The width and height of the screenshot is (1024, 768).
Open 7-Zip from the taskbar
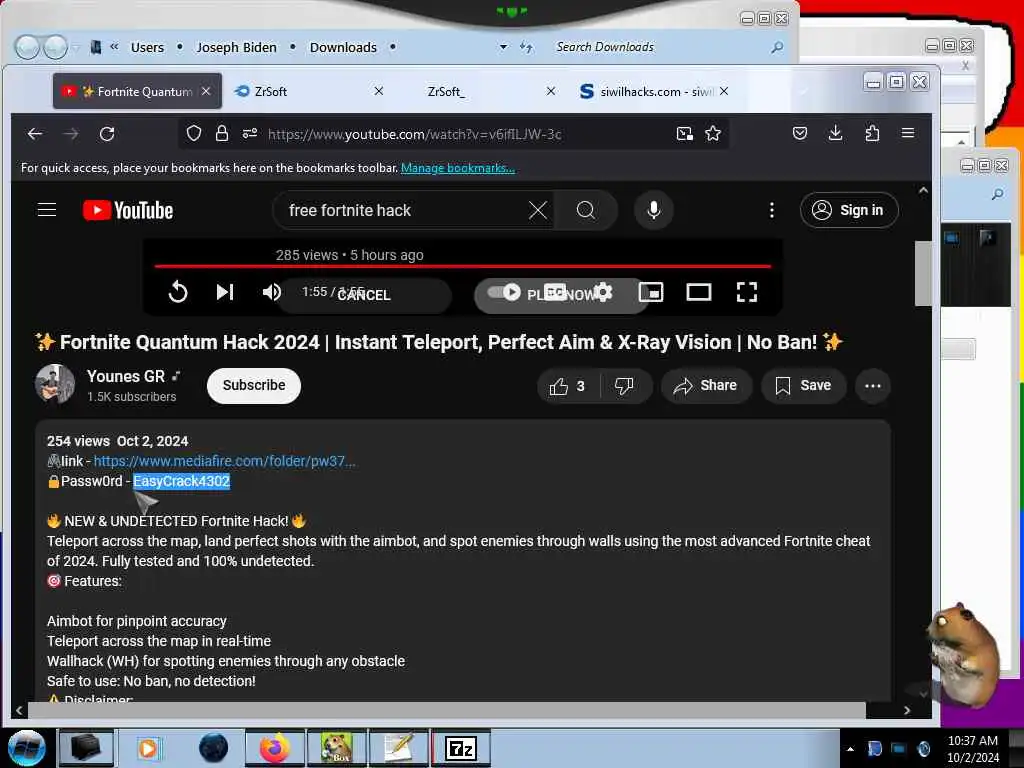pyautogui.click(x=461, y=748)
